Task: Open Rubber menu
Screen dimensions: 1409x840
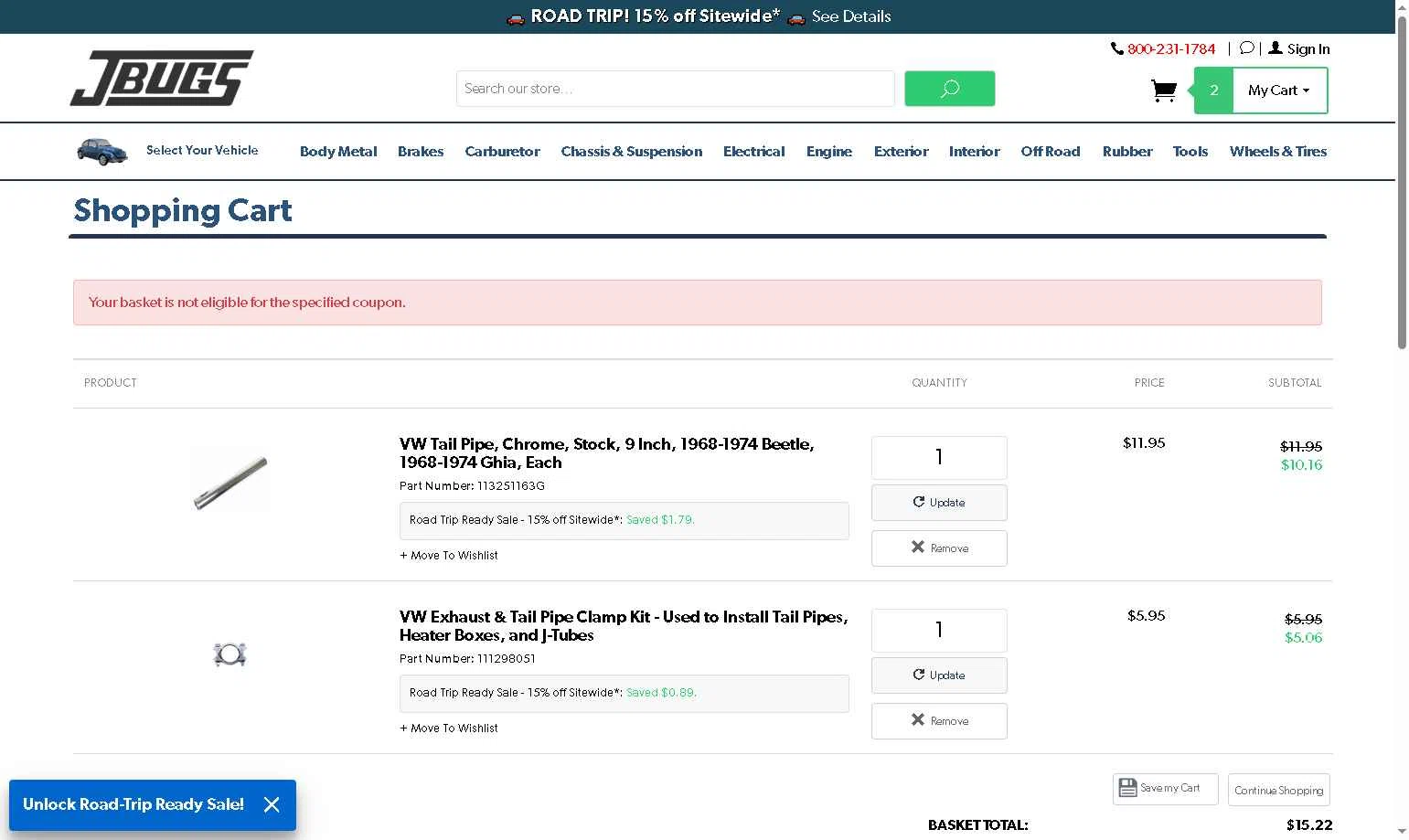Action: [1127, 152]
